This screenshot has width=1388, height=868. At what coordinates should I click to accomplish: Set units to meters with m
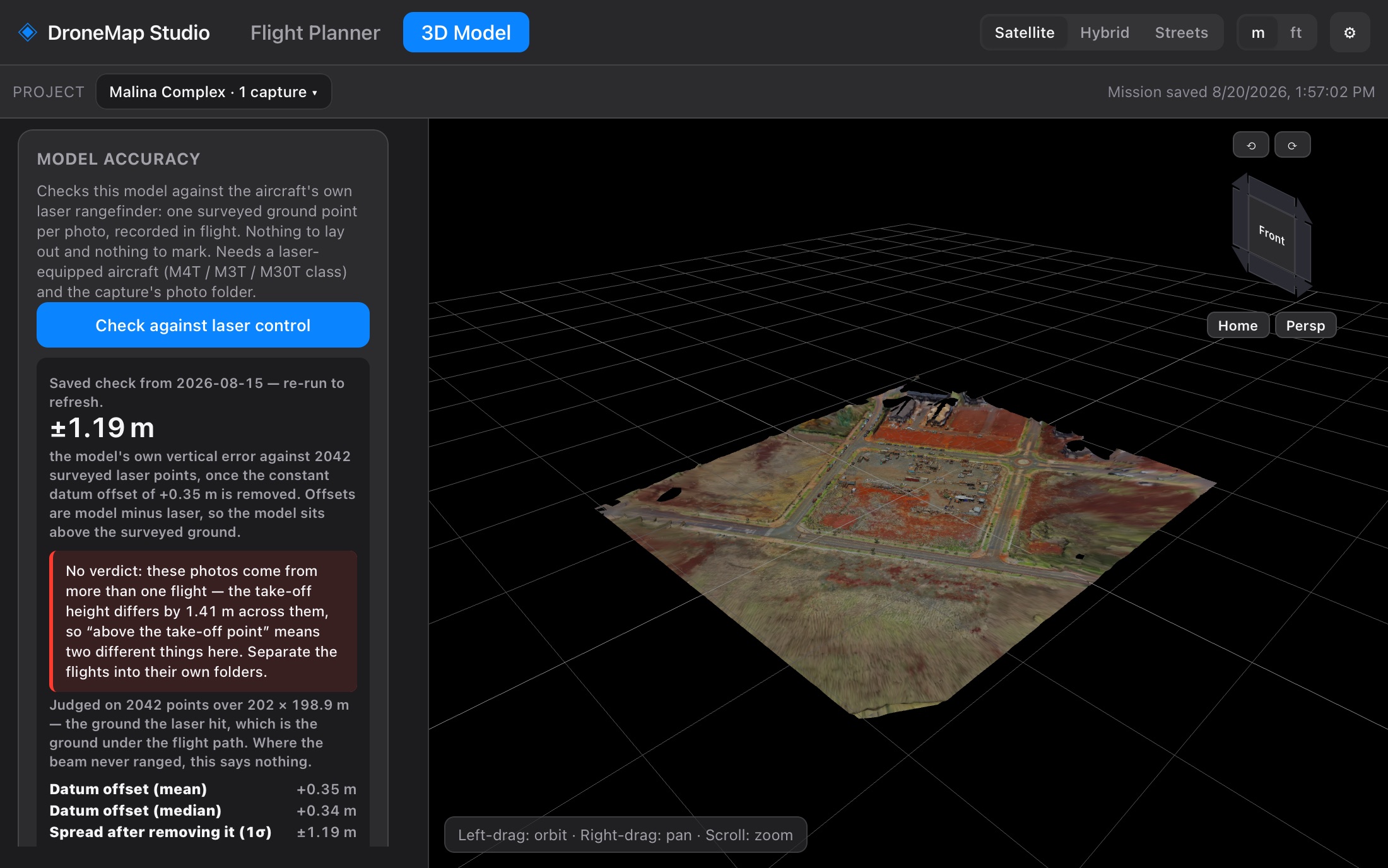click(1258, 33)
